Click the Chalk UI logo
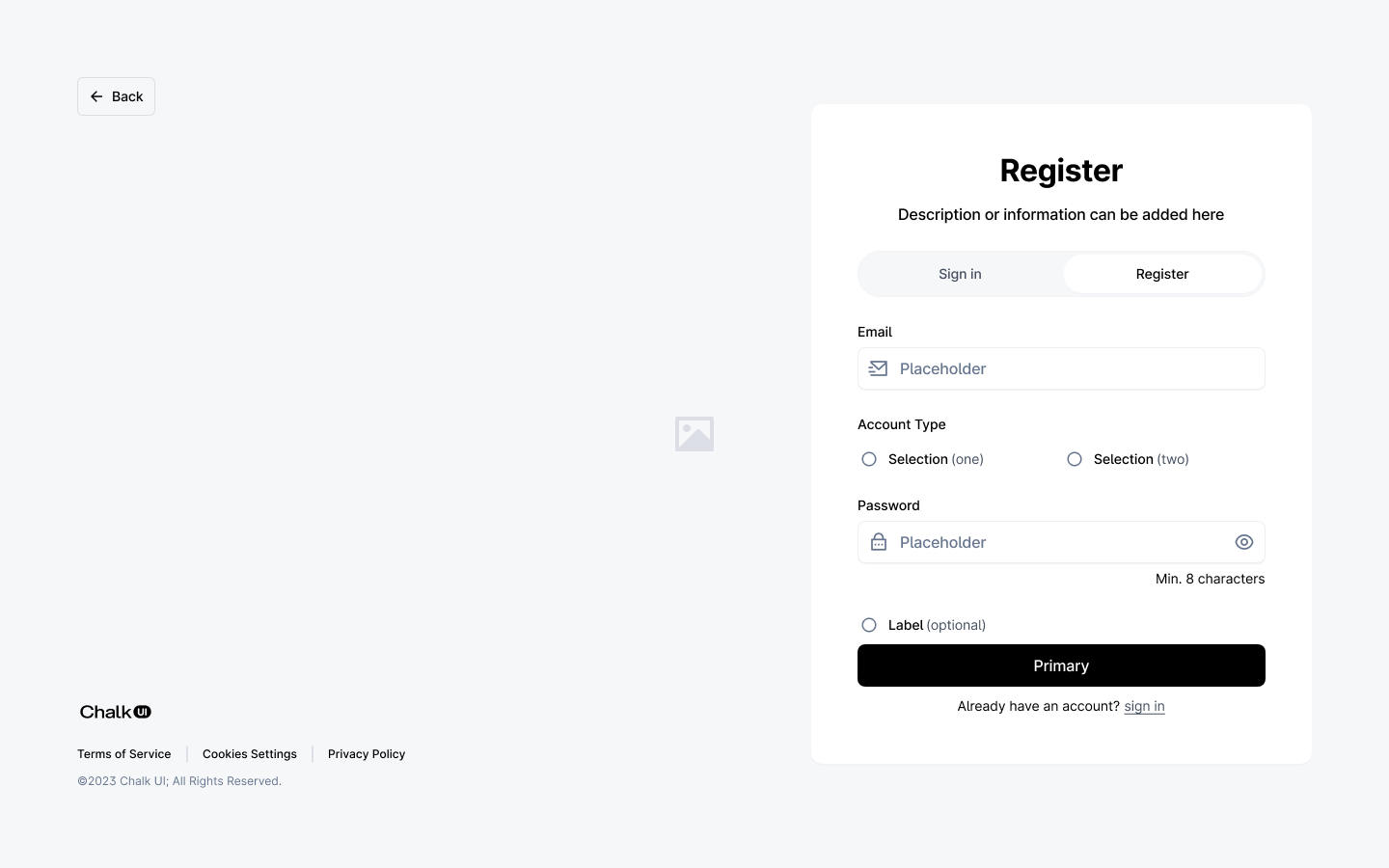 tap(106, 712)
